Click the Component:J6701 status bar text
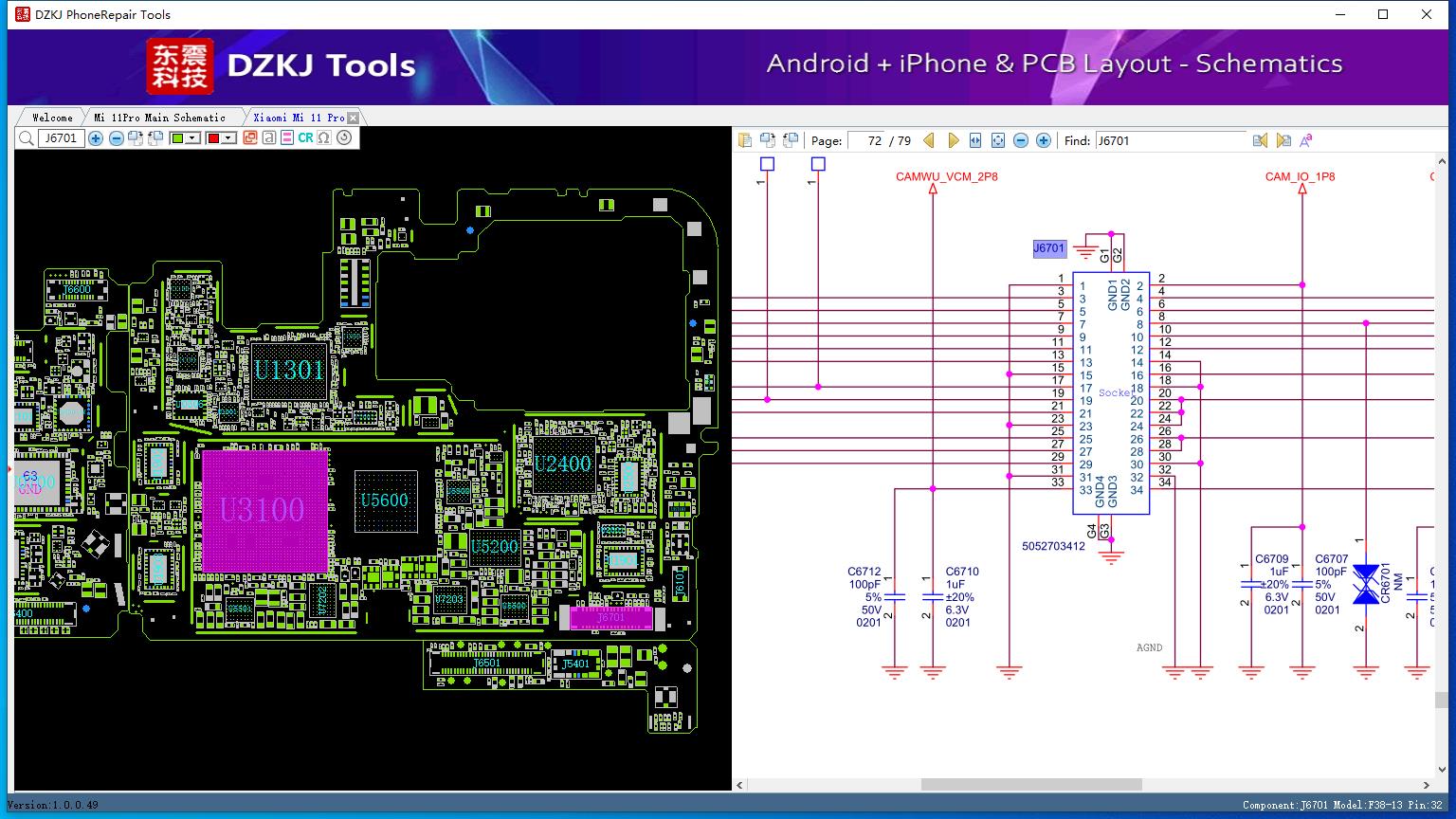Image resolution: width=1456 pixels, height=819 pixels. point(1285,805)
